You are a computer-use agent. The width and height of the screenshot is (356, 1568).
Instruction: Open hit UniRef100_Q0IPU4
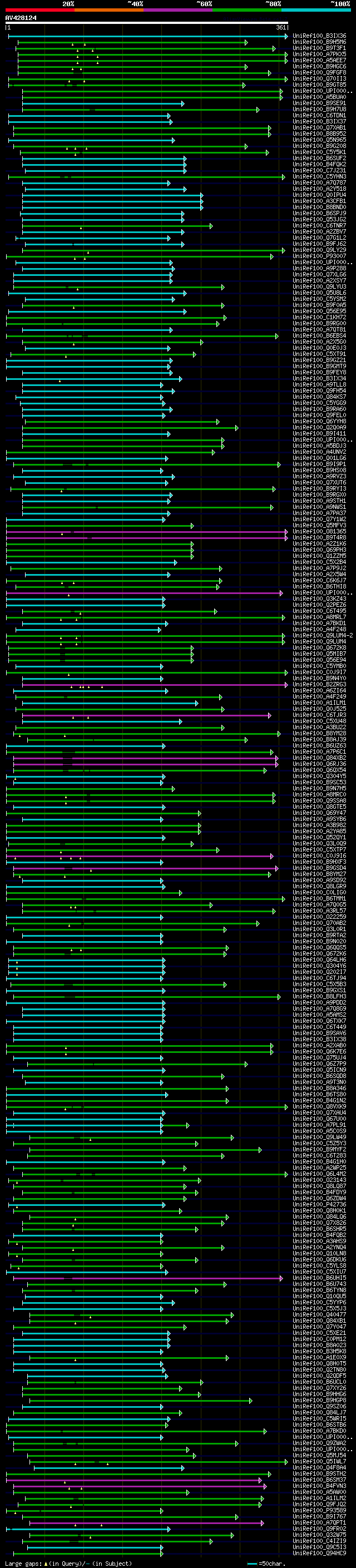(319, 195)
